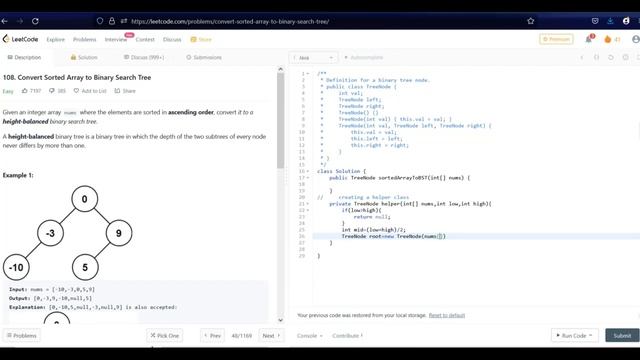Open the Problems list button at bottom
The width and height of the screenshot is (640, 360).
click(22, 336)
